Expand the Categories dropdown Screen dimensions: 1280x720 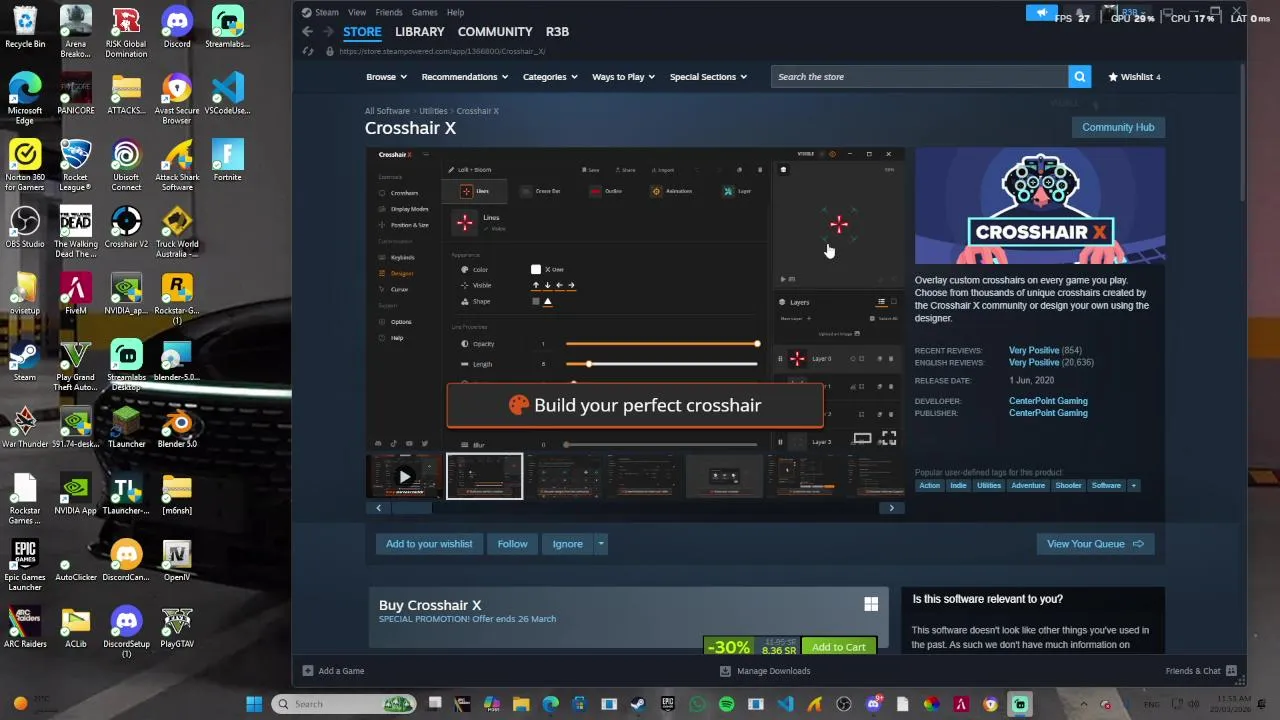(x=550, y=77)
